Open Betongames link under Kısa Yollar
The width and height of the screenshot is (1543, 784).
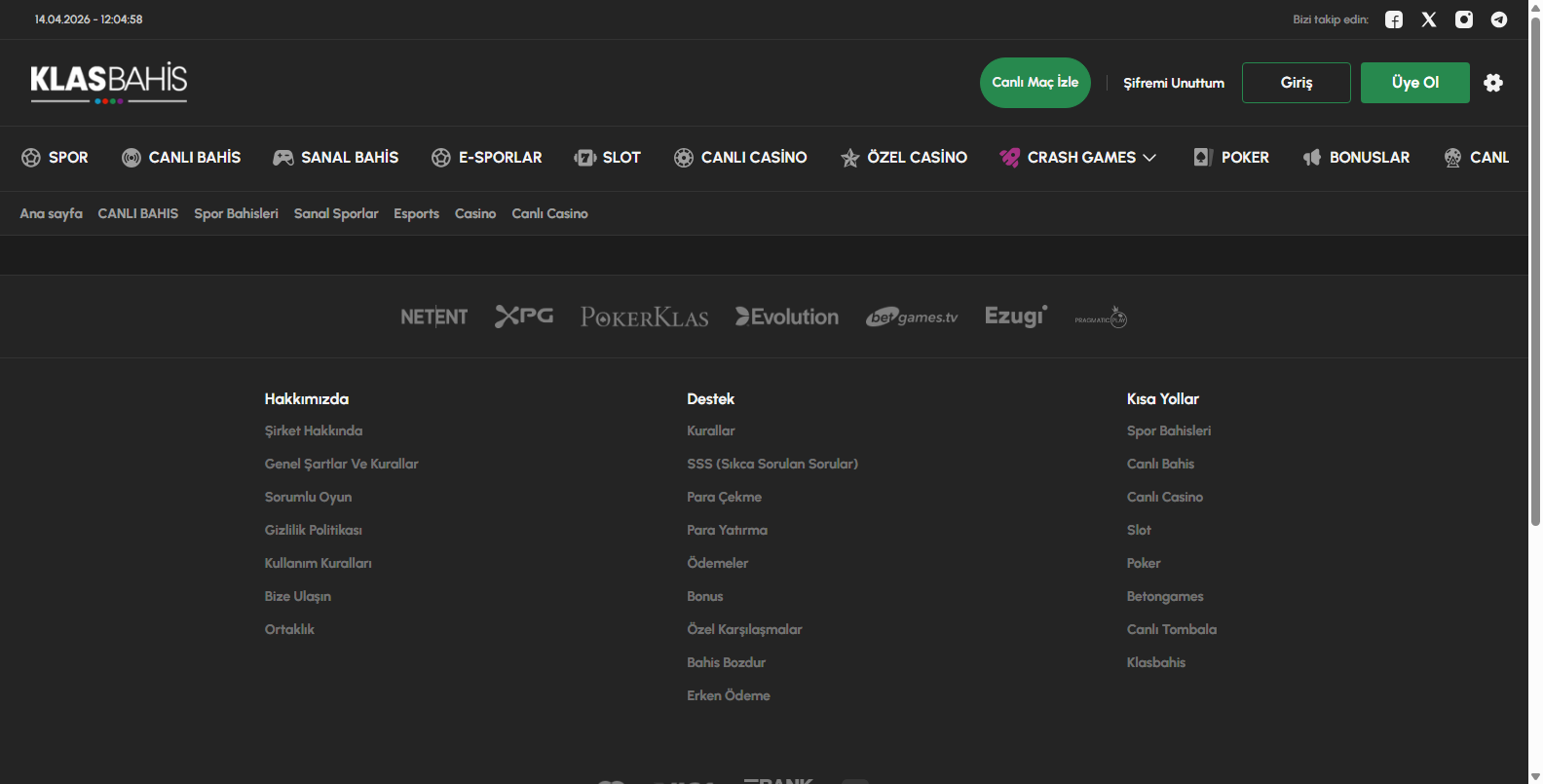click(x=1165, y=596)
